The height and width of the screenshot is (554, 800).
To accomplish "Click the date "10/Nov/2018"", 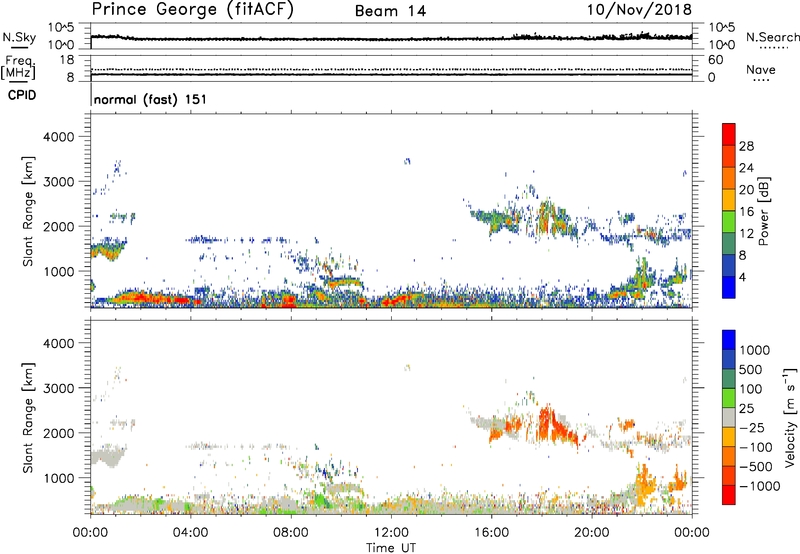I will tap(639, 10).
